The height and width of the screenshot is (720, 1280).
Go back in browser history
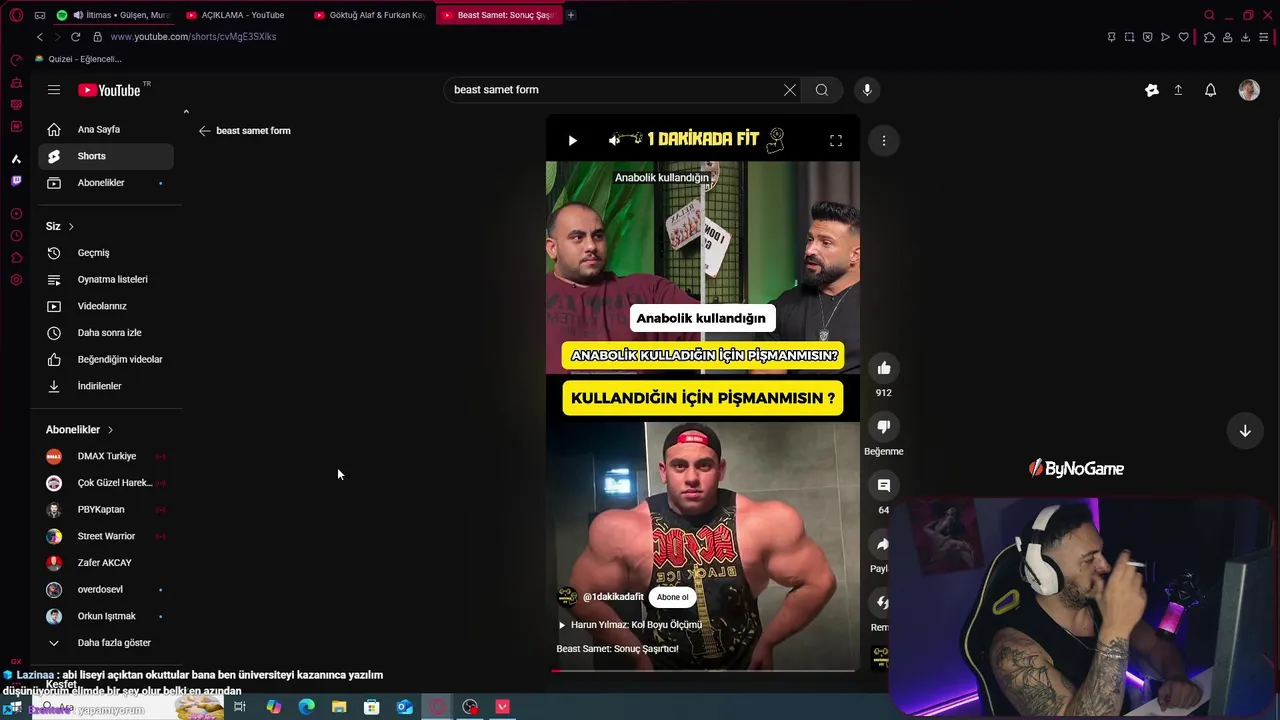pos(40,37)
